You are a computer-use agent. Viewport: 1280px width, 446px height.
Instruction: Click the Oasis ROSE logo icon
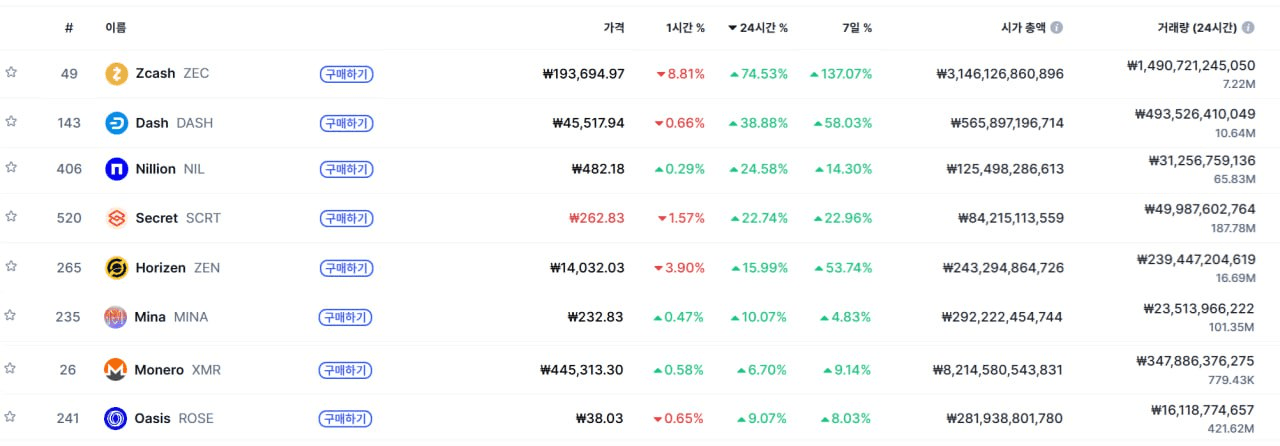point(116,418)
